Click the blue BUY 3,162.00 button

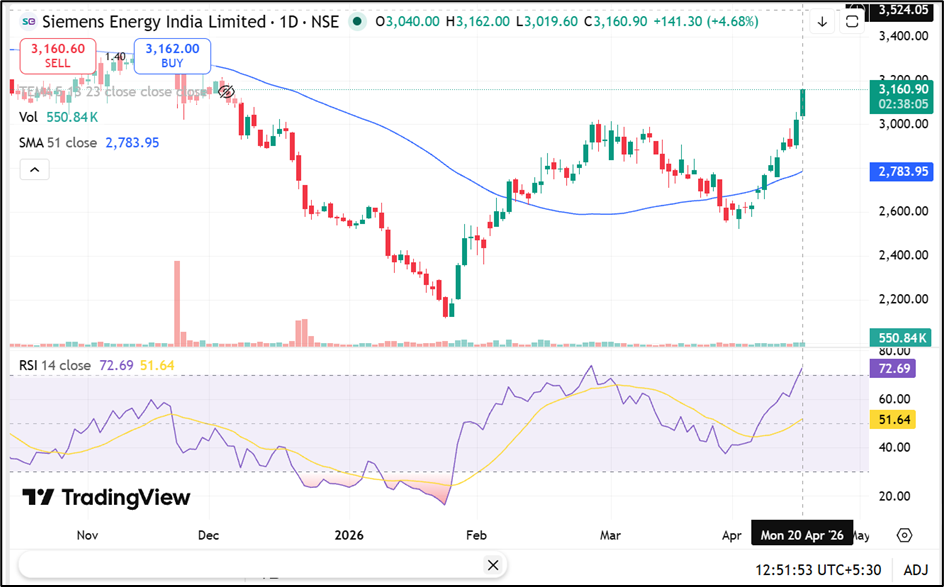[x=171, y=56]
